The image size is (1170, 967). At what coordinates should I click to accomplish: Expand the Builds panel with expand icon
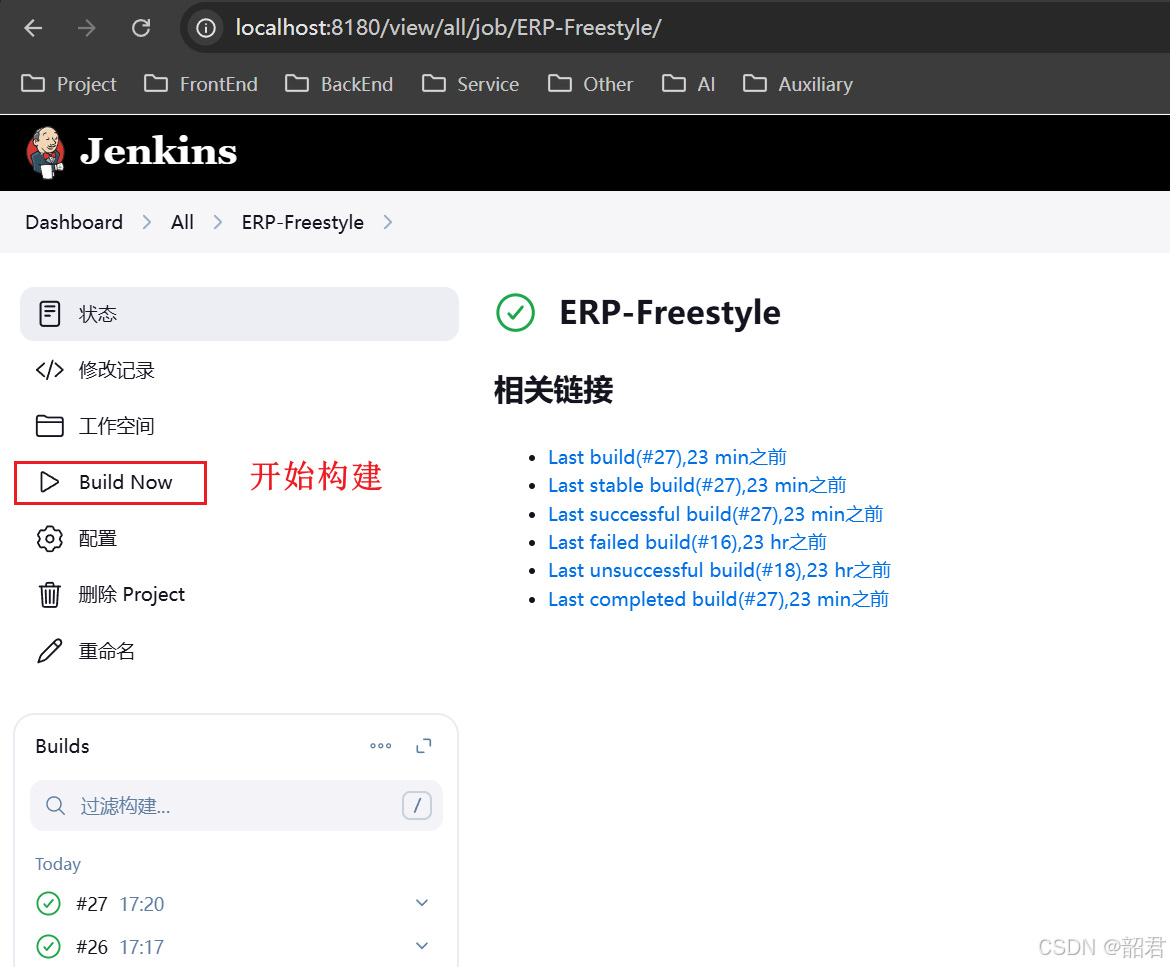point(424,745)
